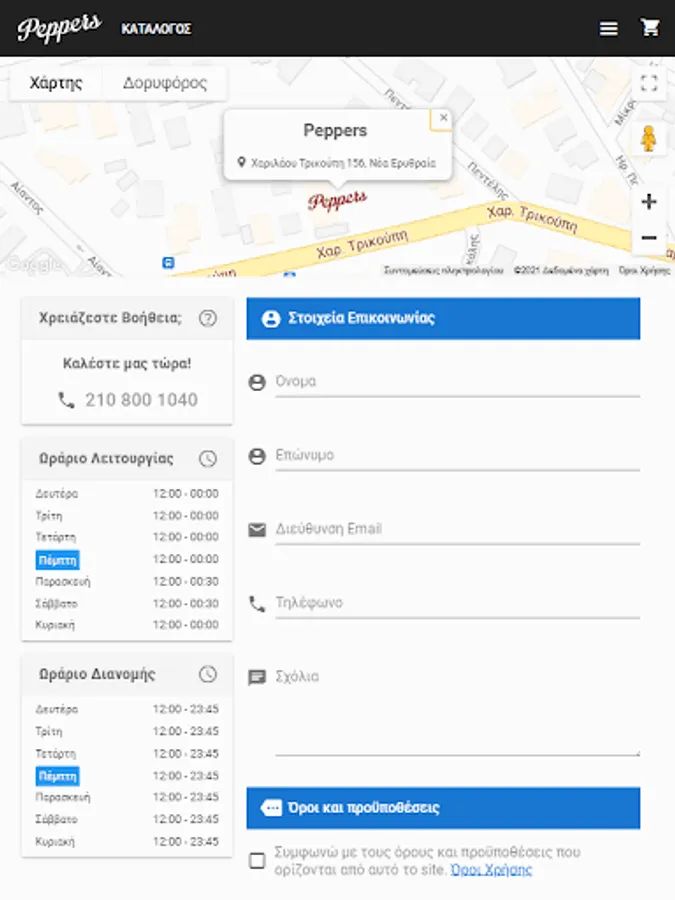Zoom in on the map
This screenshot has height=900, width=675.
[x=649, y=201]
